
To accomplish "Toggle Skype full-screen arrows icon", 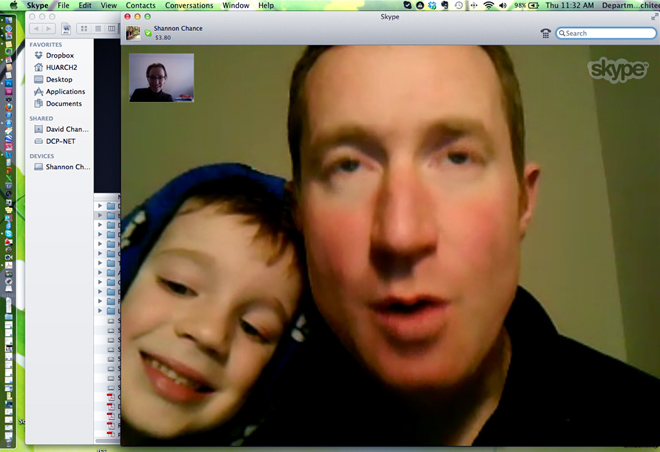I will click(x=654, y=17).
